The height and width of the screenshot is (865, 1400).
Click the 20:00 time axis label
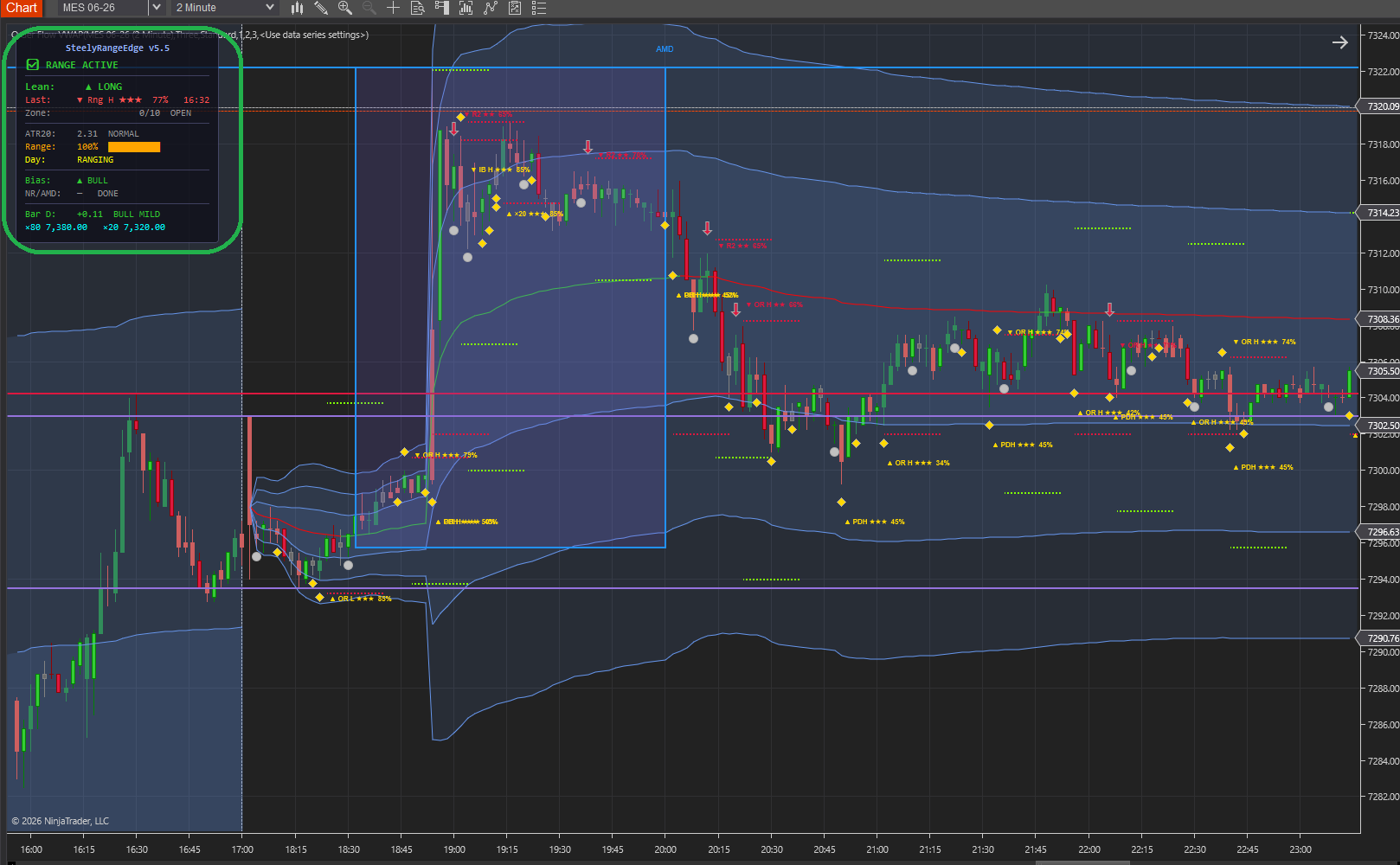(665, 849)
